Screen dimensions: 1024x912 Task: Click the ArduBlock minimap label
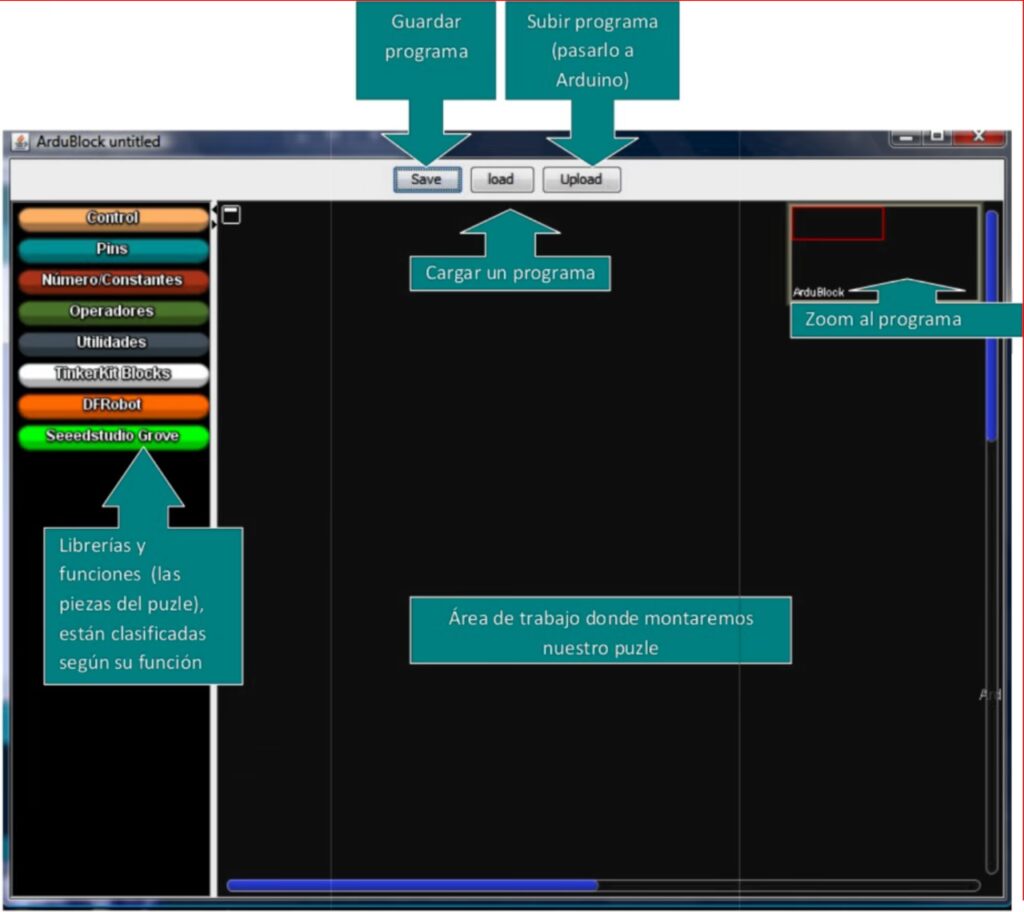click(818, 293)
